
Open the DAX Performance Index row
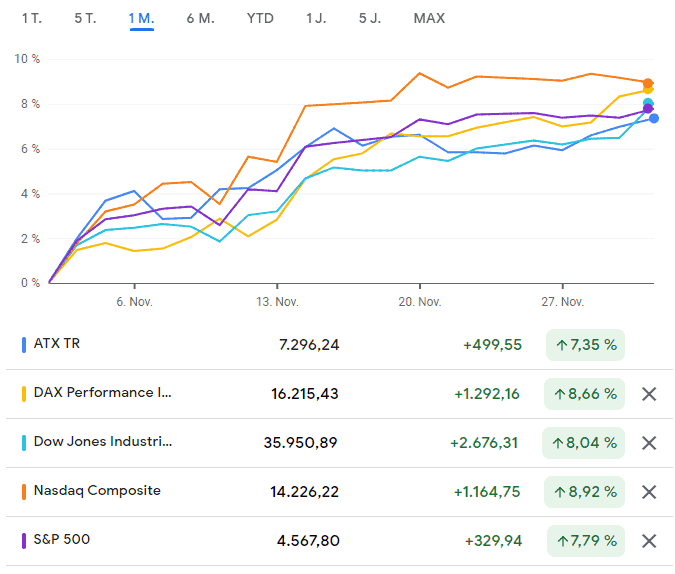click(339, 394)
